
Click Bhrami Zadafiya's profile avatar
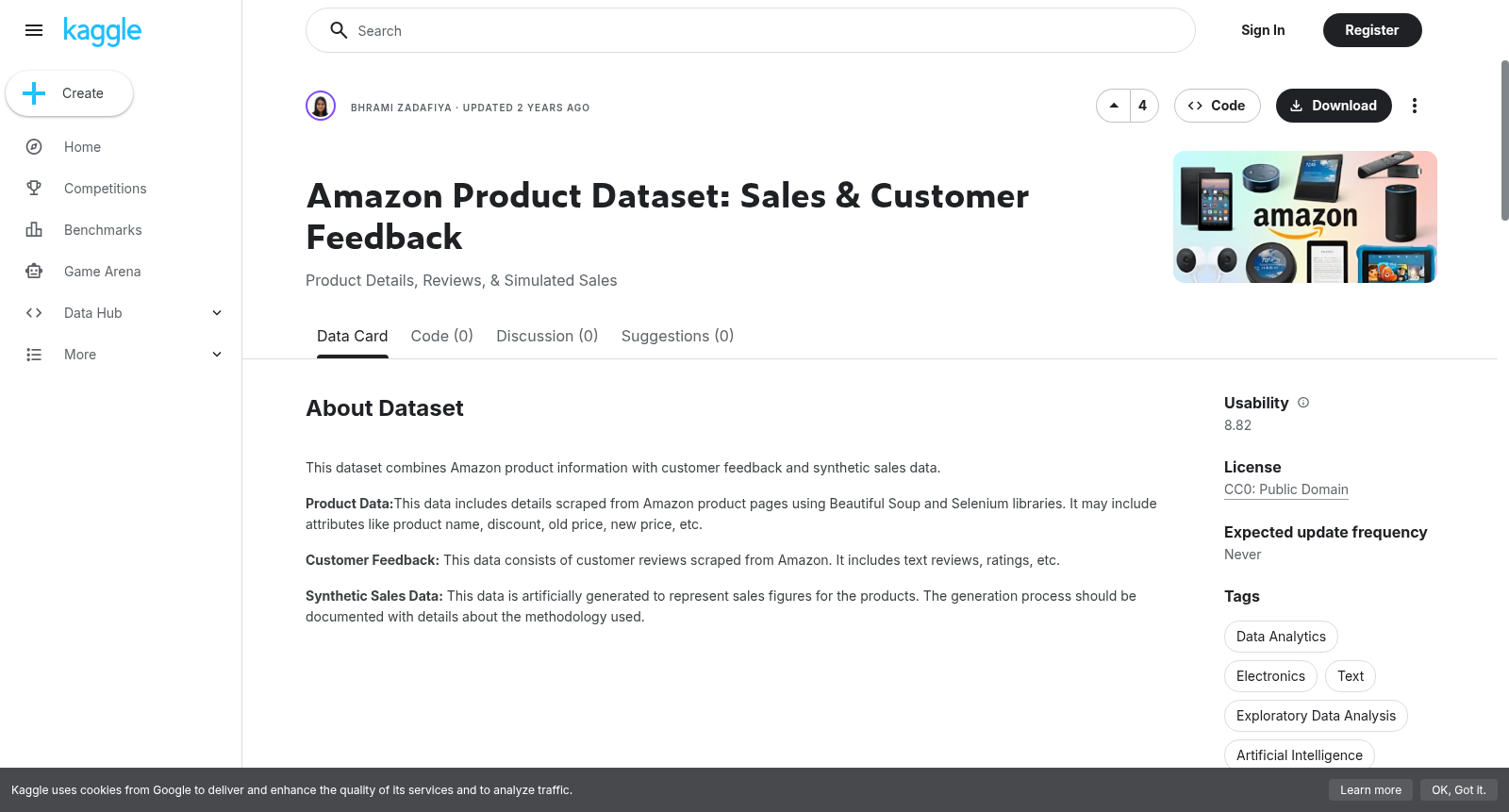coord(321,106)
